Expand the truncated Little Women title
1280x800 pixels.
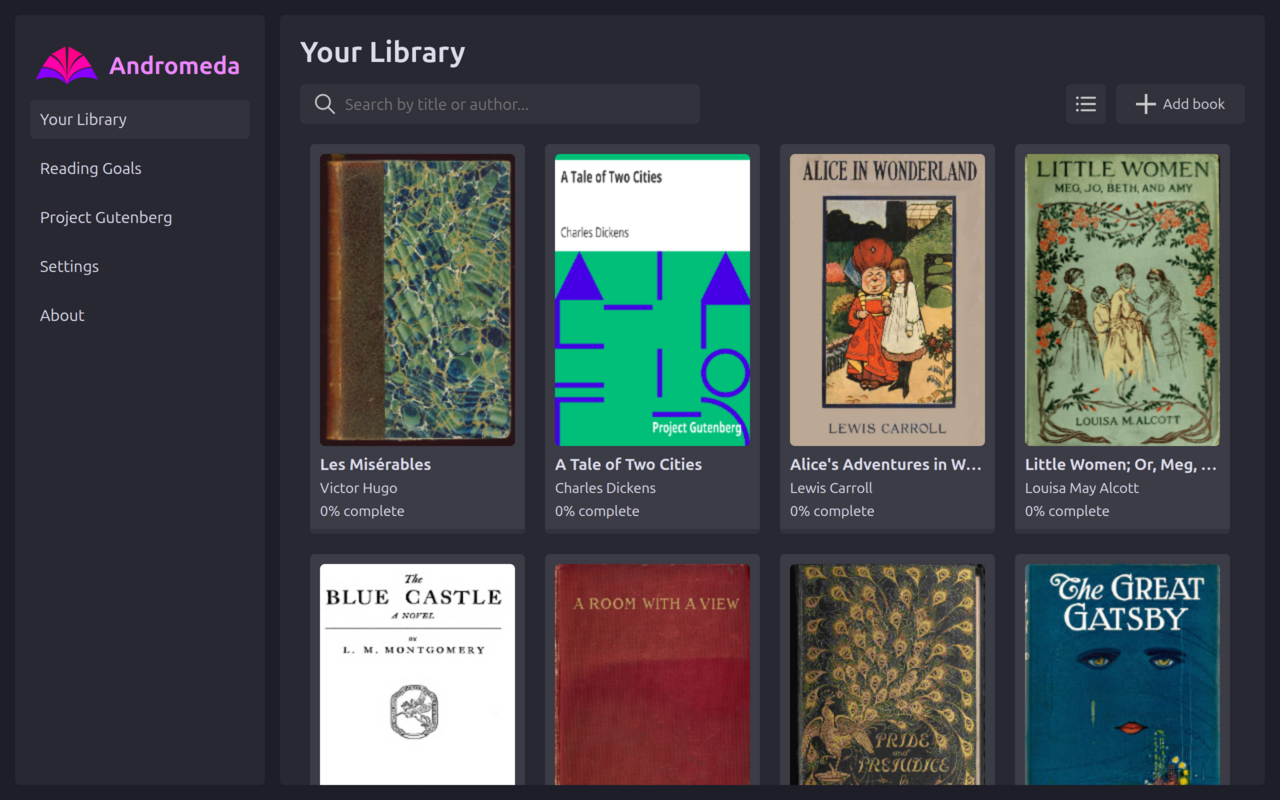(1120, 464)
